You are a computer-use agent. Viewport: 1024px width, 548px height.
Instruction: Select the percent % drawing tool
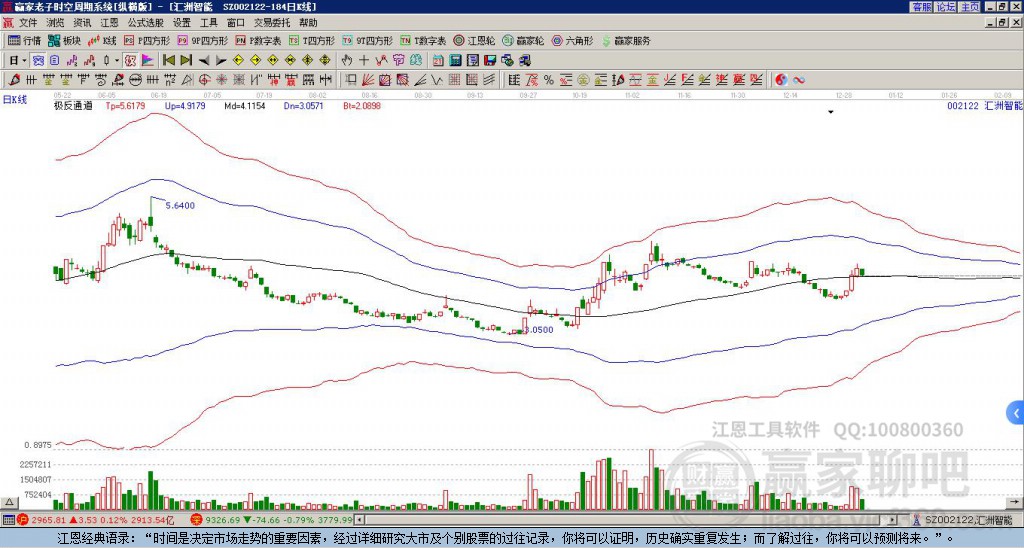[549, 80]
